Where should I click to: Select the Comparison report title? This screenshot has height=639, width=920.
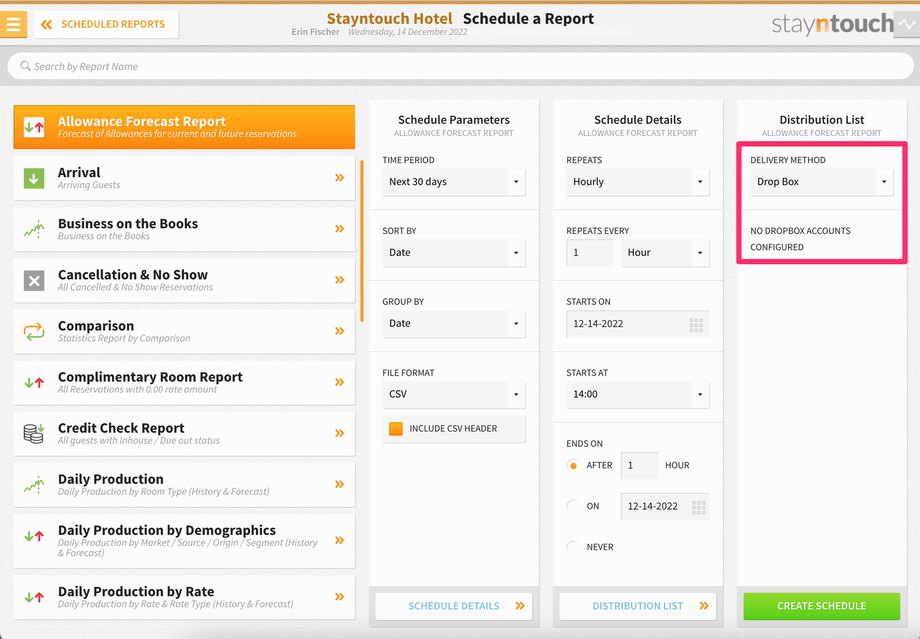click(x=96, y=326)
